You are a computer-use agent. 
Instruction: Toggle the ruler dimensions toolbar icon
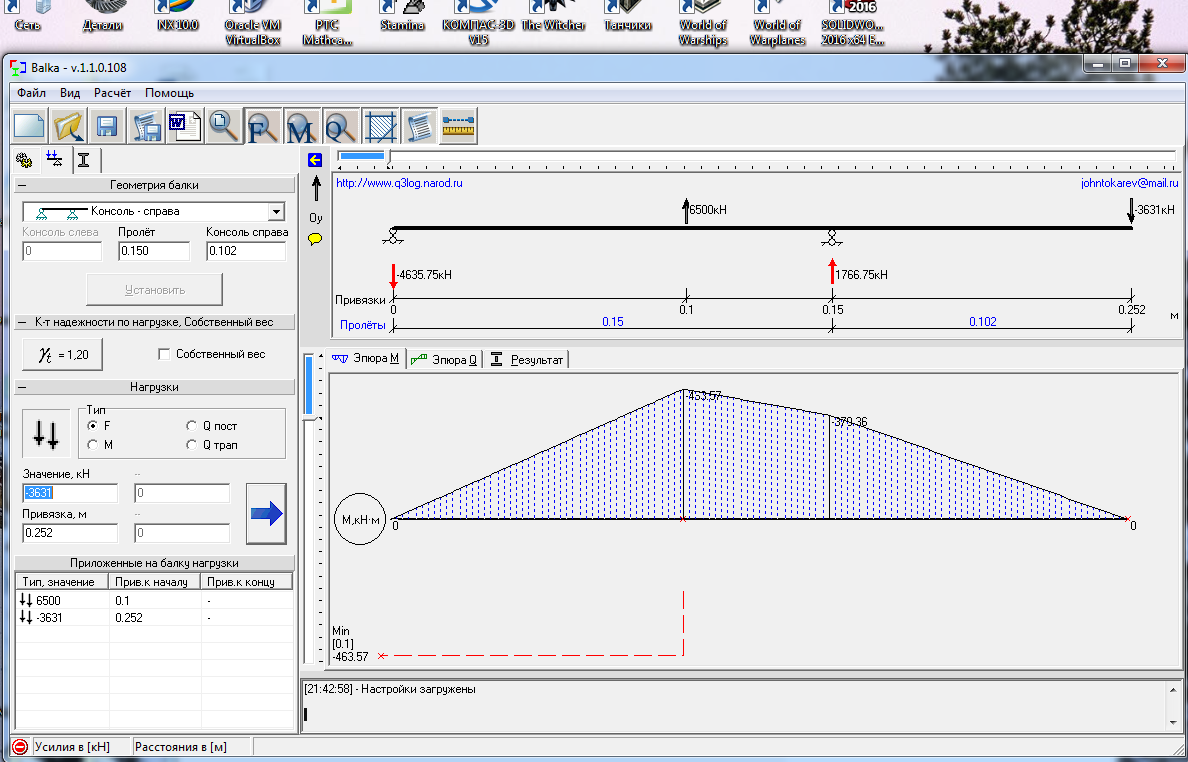458,126
